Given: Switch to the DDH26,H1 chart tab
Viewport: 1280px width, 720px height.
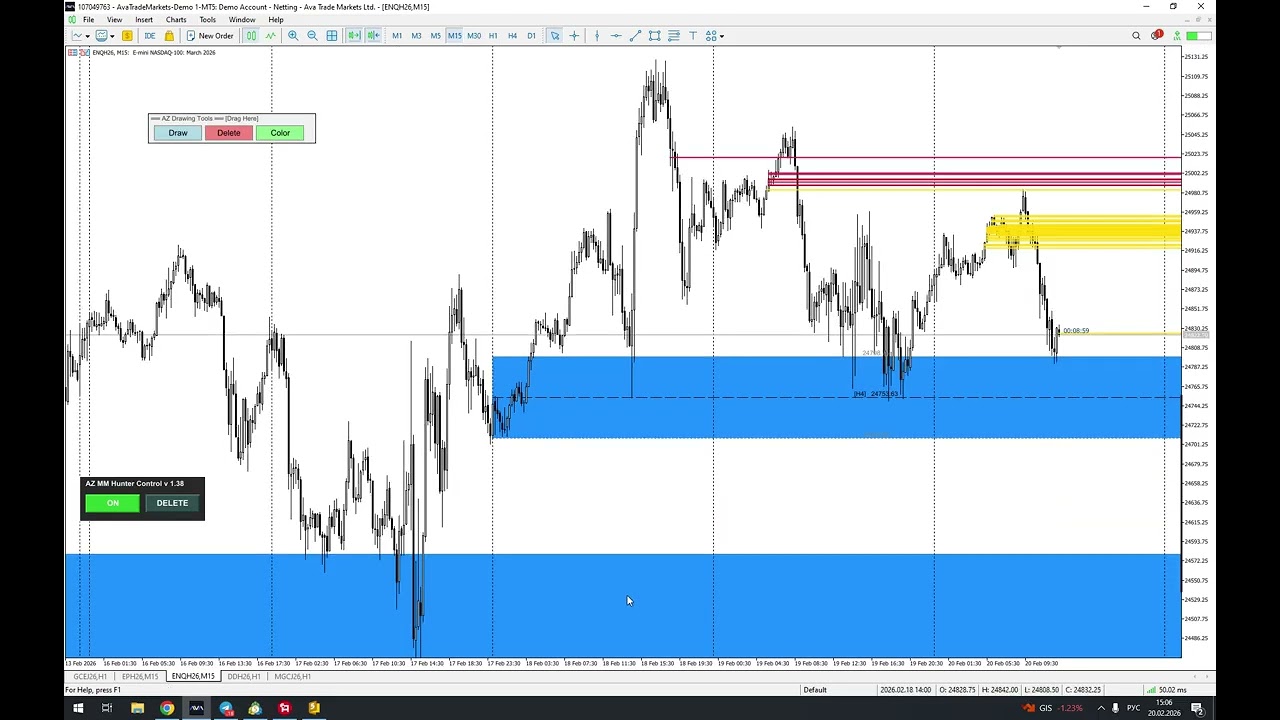Looking at the screenshot, I should pyautogui.click(x=244, y=676).
